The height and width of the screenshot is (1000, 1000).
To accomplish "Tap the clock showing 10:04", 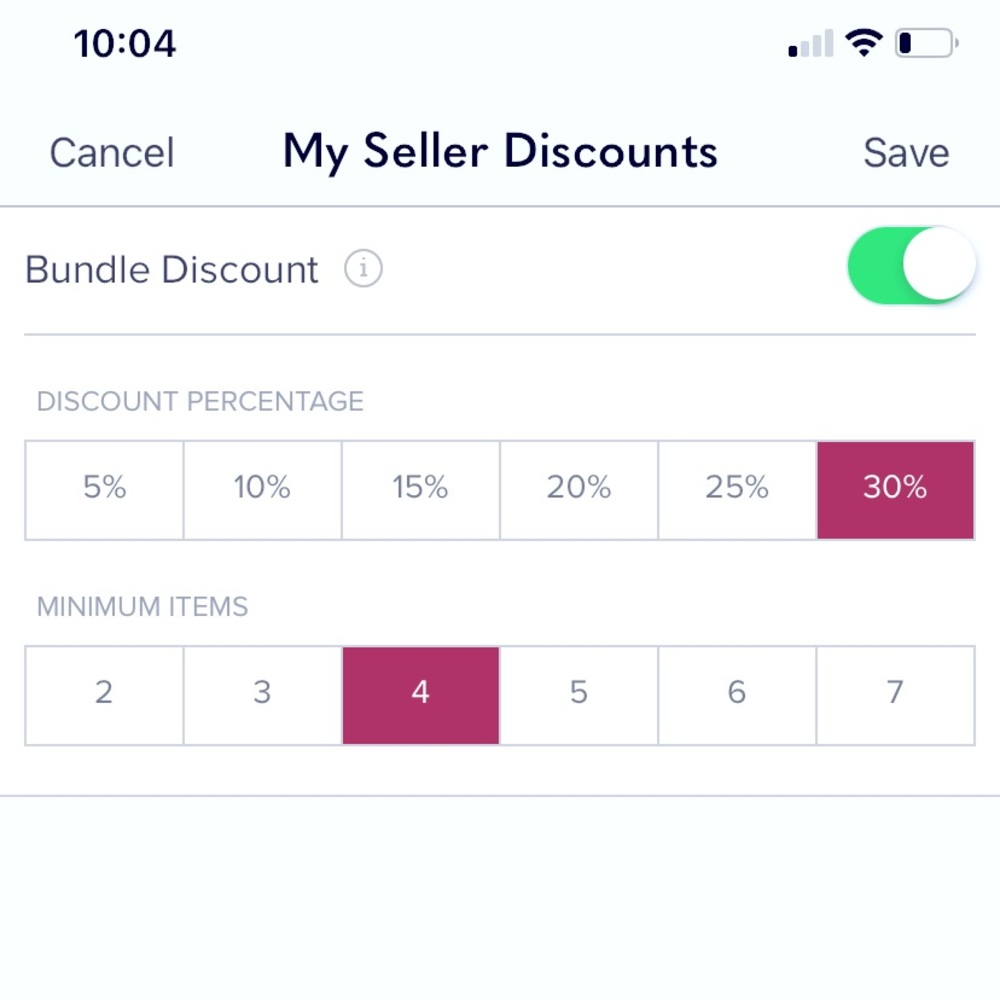I will 125,43.
